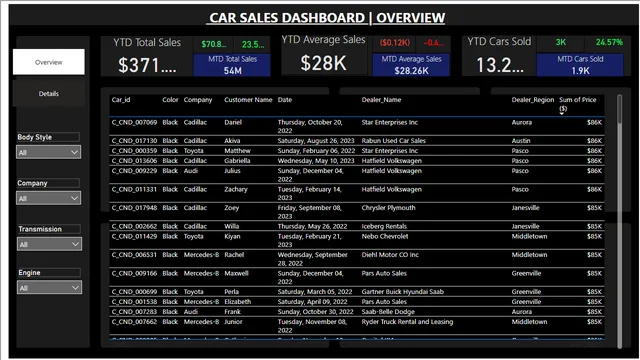Select customer name Maxwell
The height and width of the screenshot is (360, 640).
pos(236,273)
